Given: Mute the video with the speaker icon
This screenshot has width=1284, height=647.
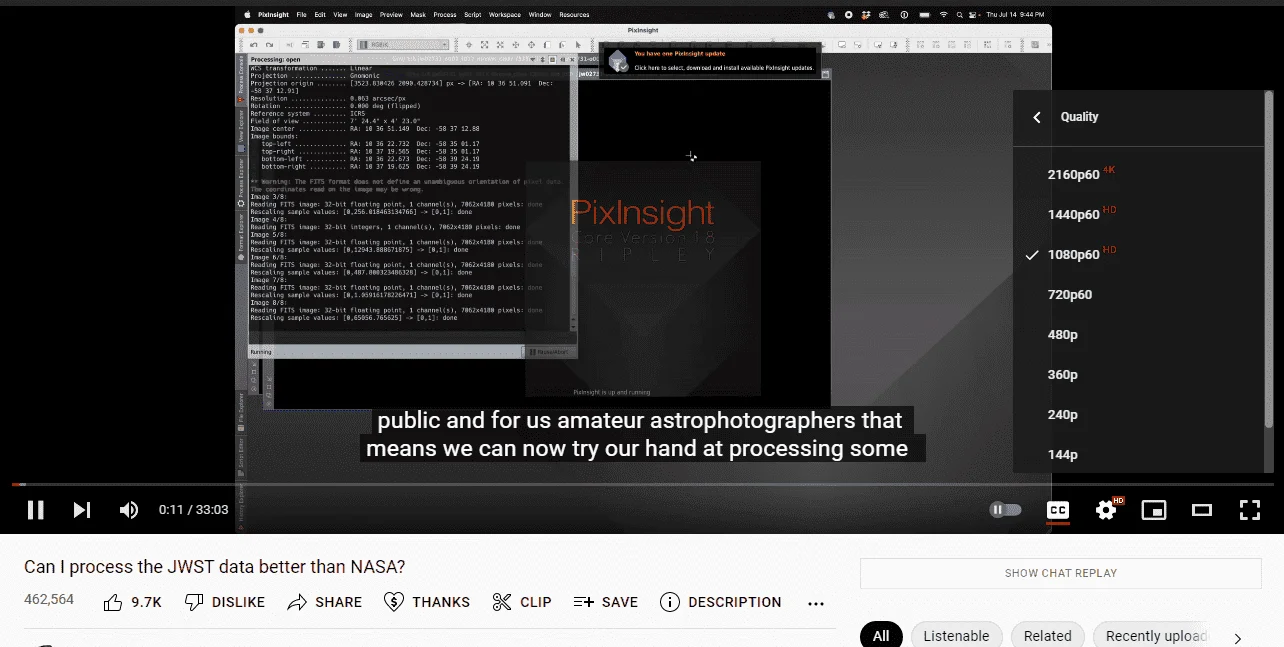Looking at the screenshot, I should tap(129, 510).
